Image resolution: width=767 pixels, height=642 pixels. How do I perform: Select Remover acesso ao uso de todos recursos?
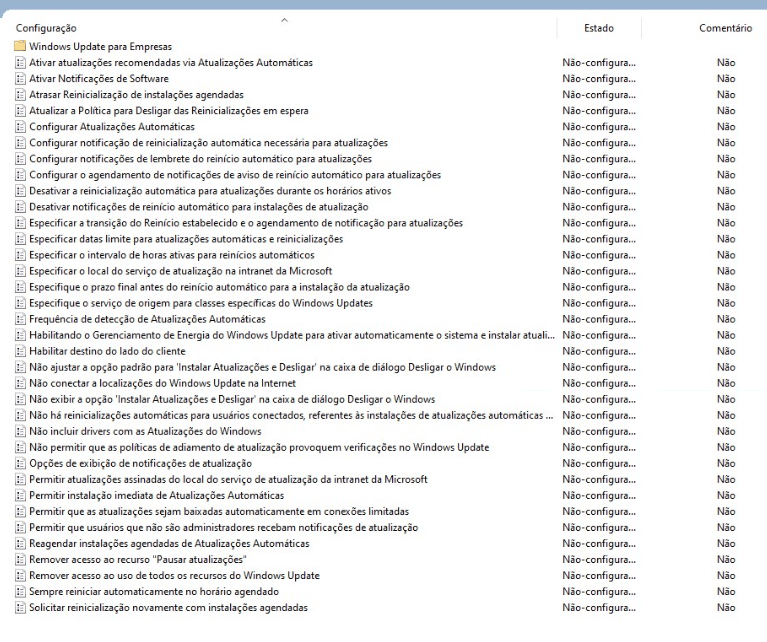point(174,575)
